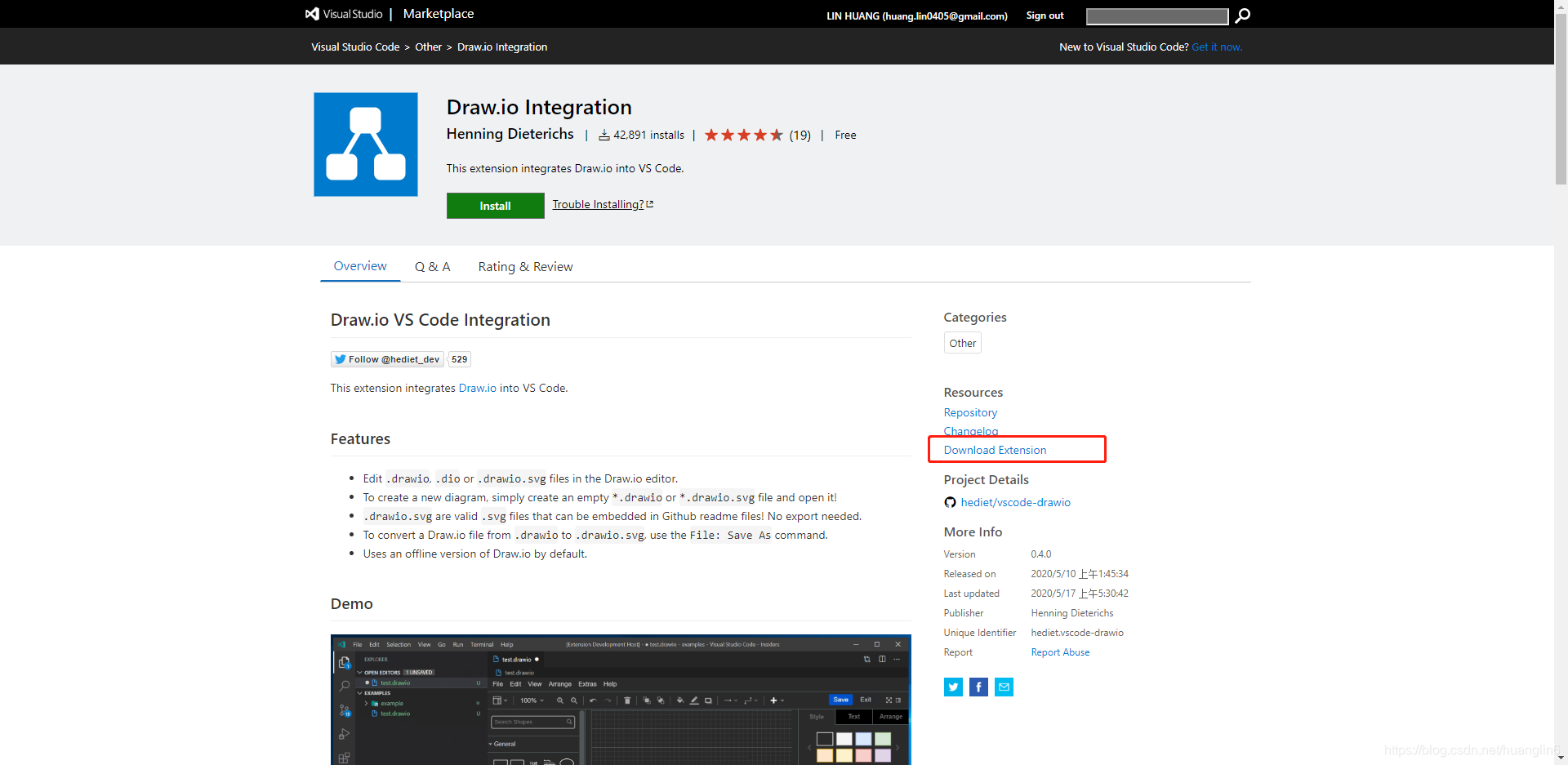This screenshot has height=765, width=1568.
Task: Click undo arrow icon in demo toolbar
Action: click(593, 701)
